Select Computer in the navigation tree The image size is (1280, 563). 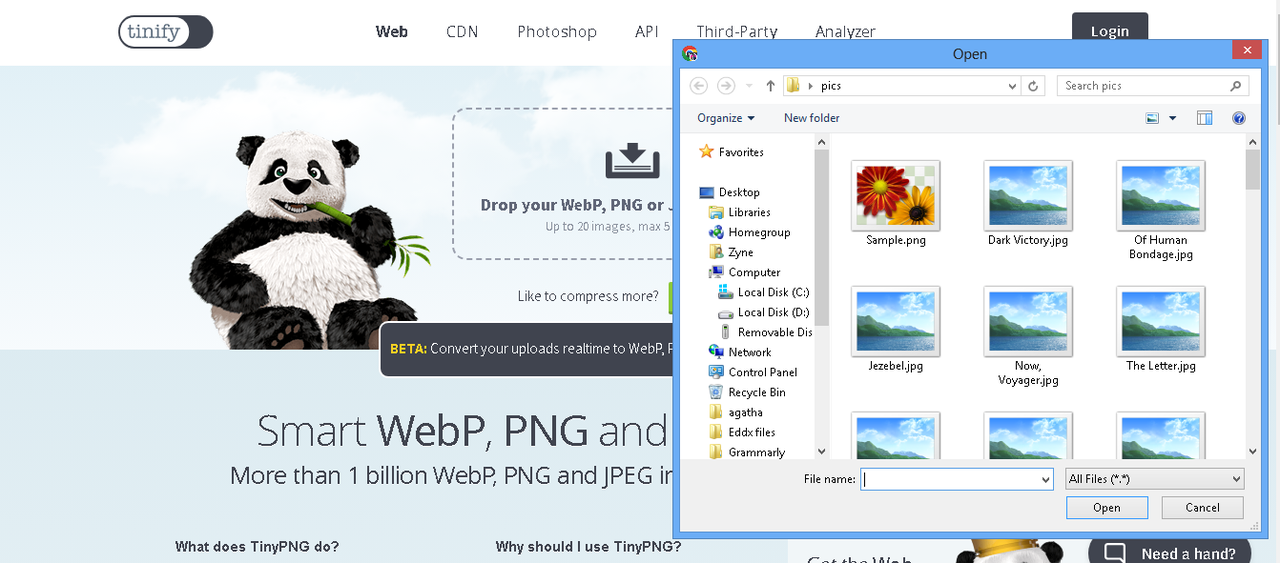tap(754, 272)
